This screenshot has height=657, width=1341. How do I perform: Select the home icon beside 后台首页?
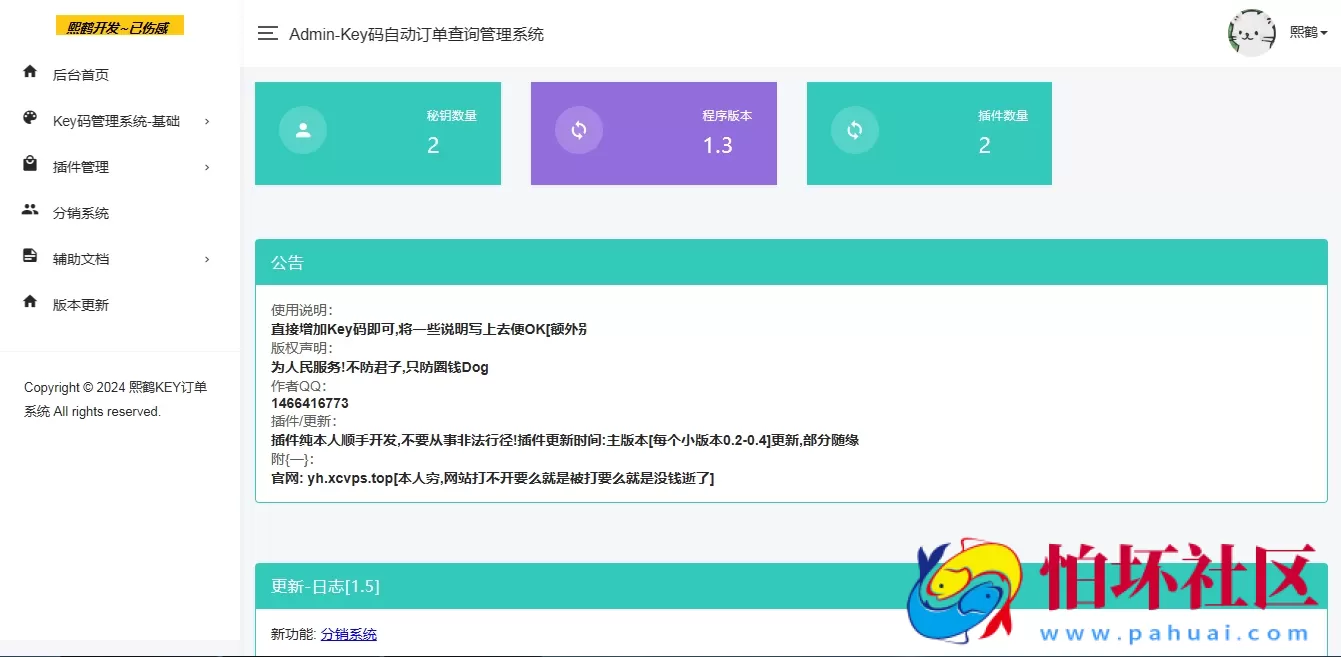tap(29, 73)
